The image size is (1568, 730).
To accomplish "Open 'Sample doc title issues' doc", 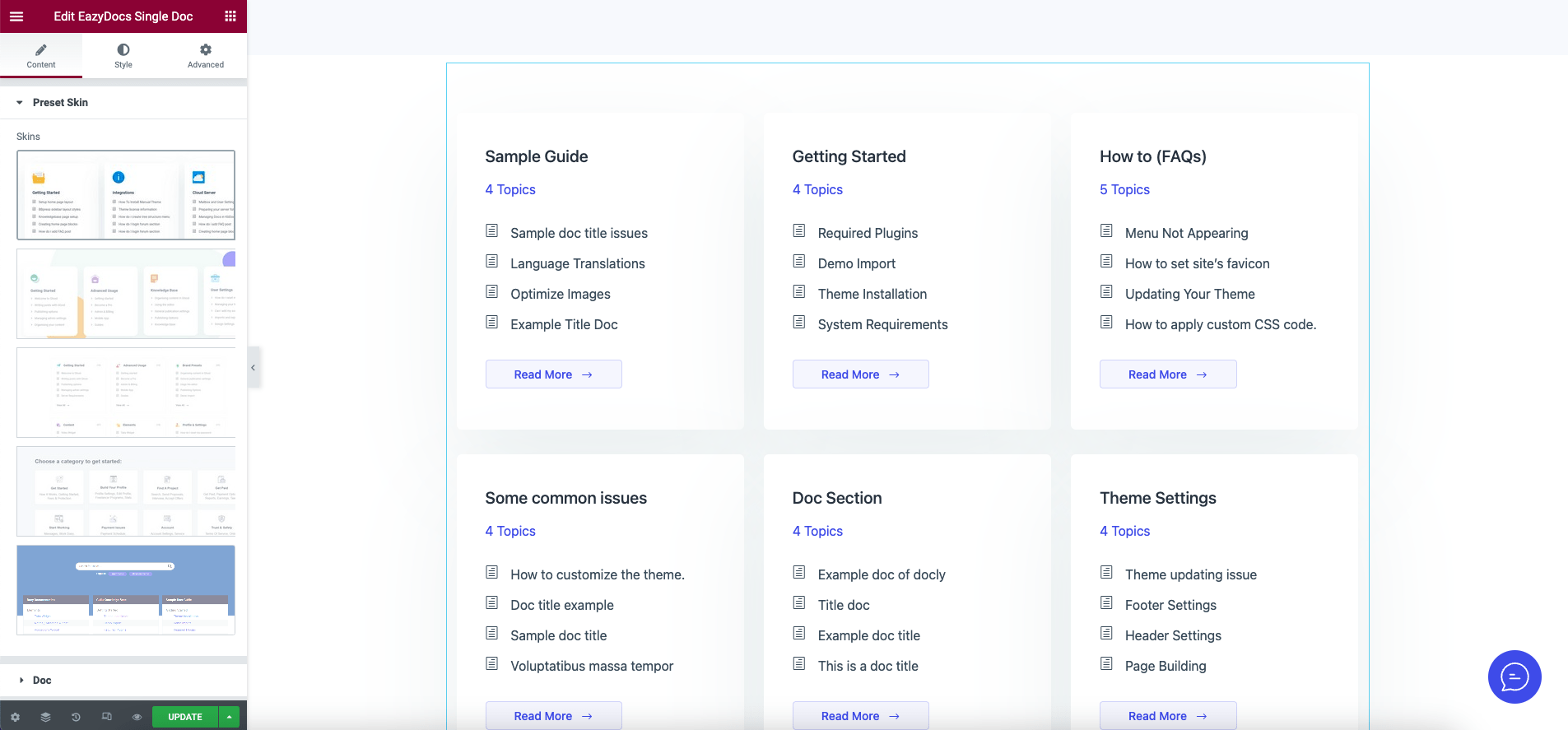I will coord(579,233).
